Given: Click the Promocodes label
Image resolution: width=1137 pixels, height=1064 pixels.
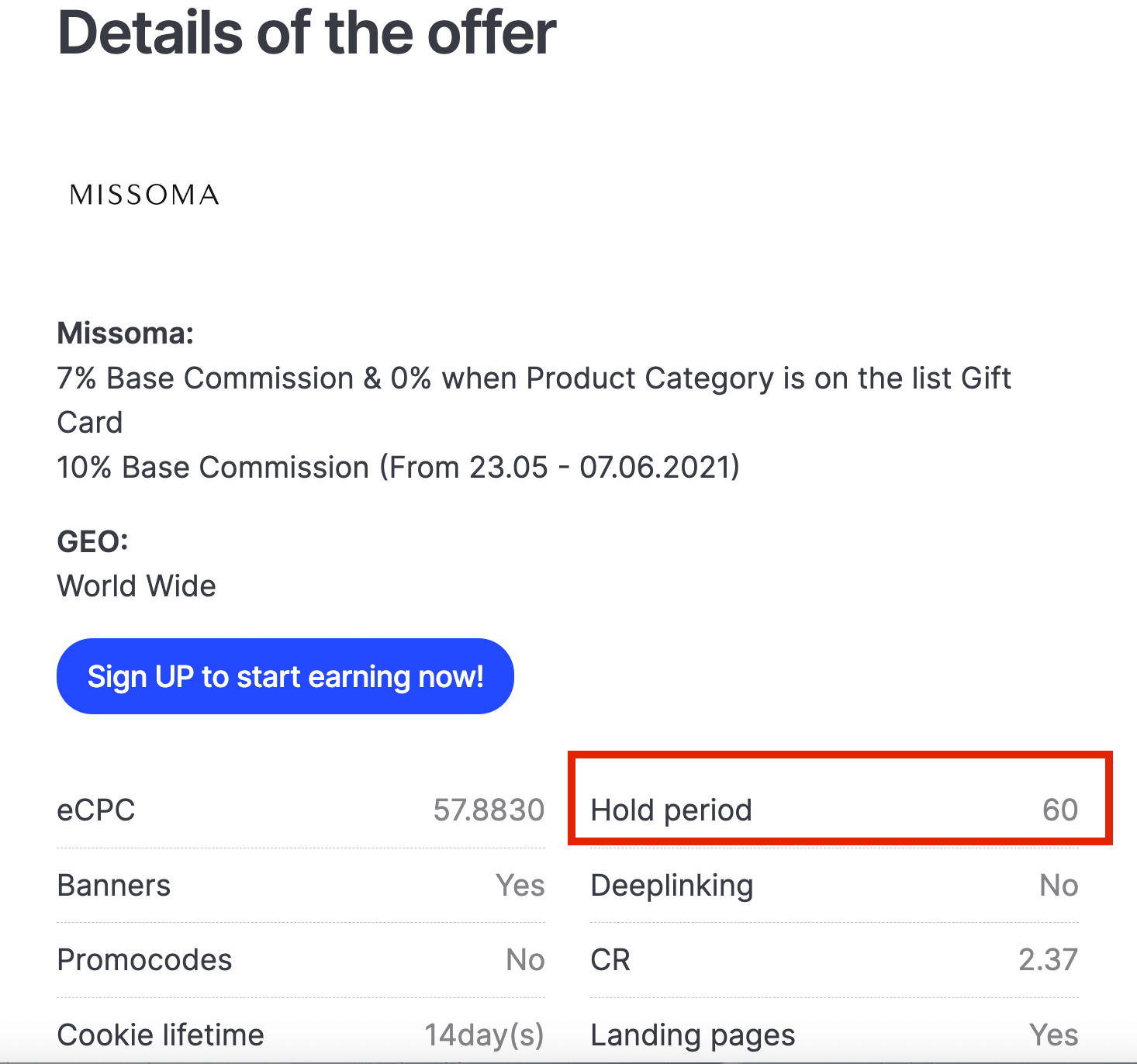Looking at the screenshot, I should coord(144,960).
